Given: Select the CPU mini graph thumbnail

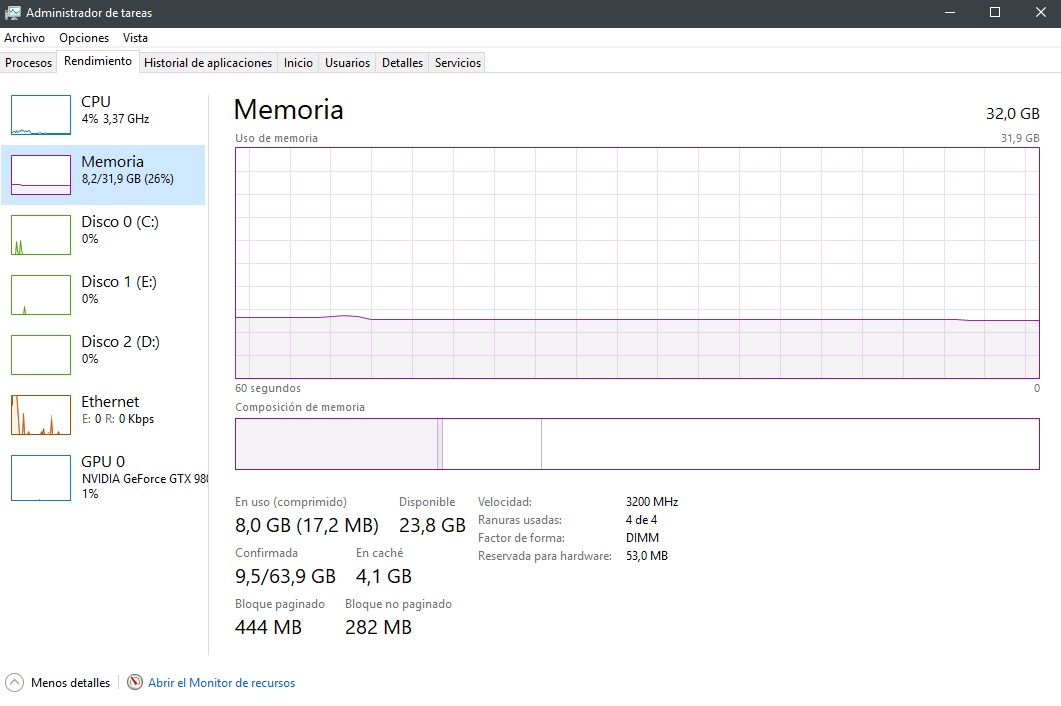Looking at the screenshot, I should click(x=41, y=115).
